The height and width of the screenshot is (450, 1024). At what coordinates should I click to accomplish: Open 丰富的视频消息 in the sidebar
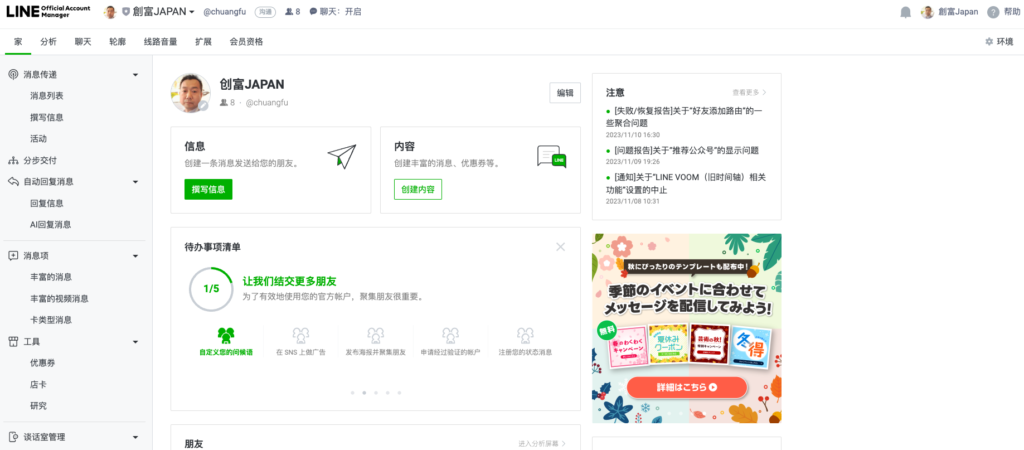pyautogui.click(x=59, y=298)
